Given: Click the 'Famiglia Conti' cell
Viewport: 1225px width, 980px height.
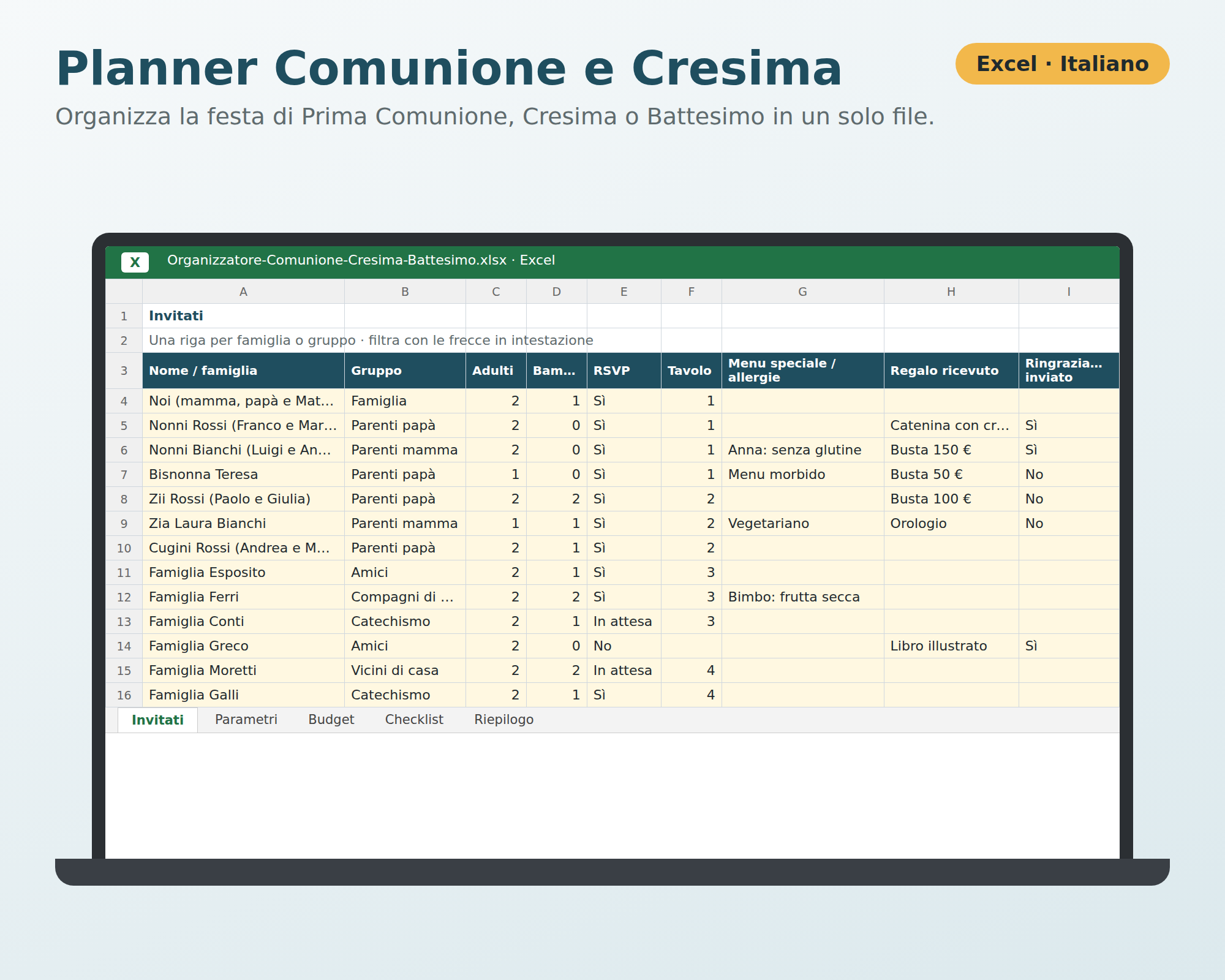Looking at the screenshot, I should click(x=243, y=622).
